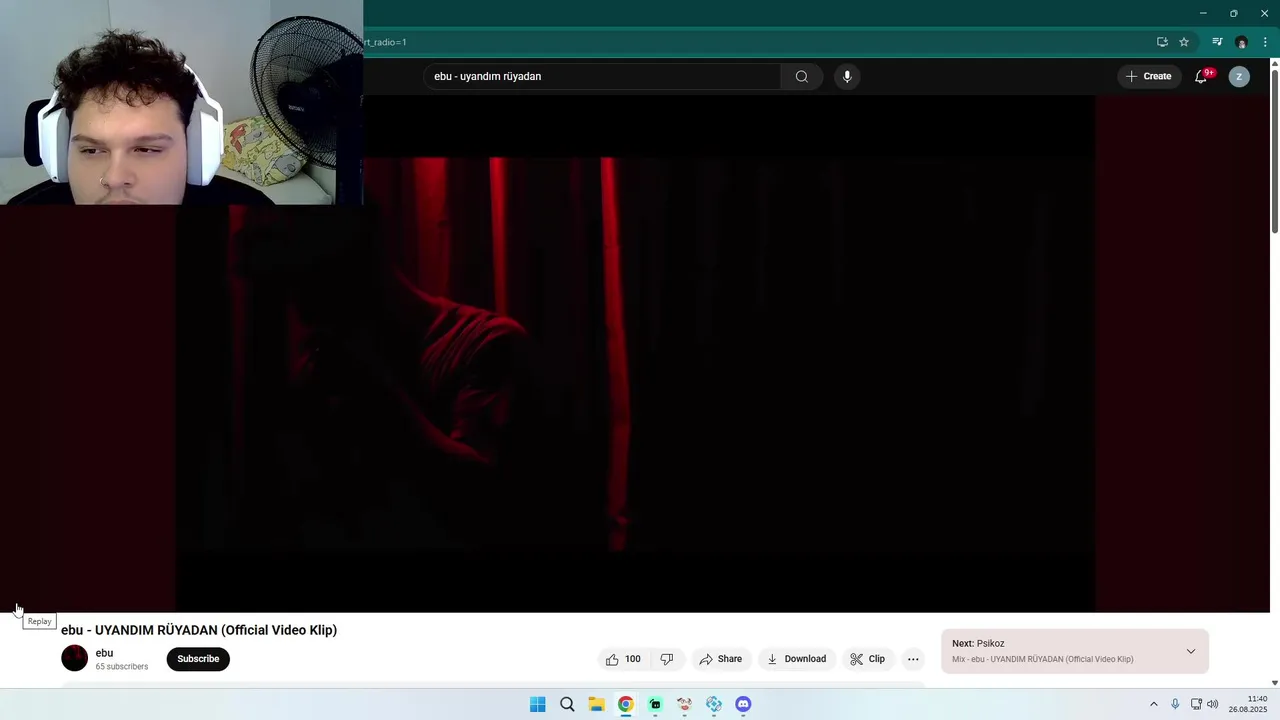
Task: Click the install app icon in address bar
Action: [x=1162, y=42]
